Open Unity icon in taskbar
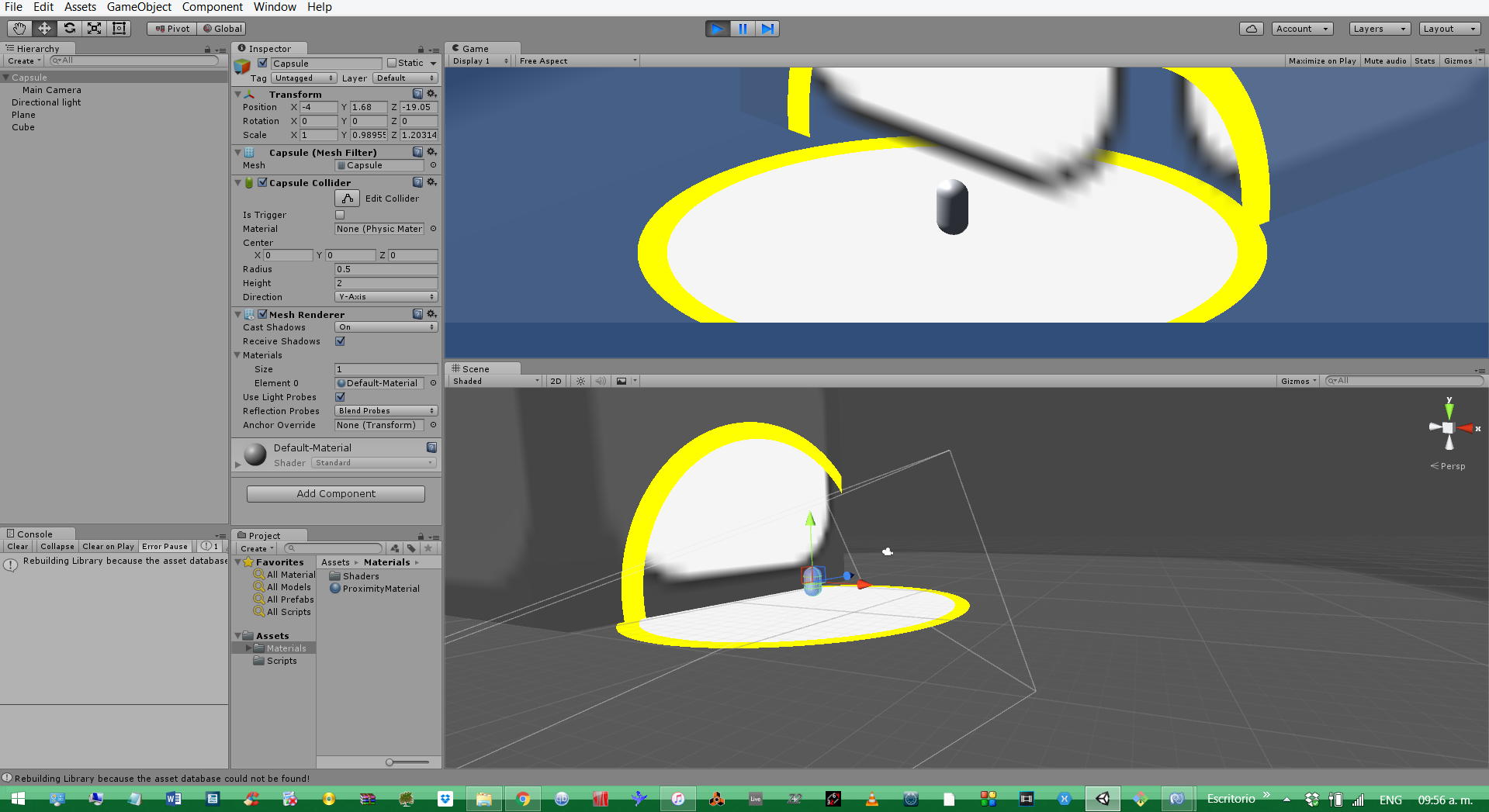This screenshot has height=812, width=1489. point(1103,799)
